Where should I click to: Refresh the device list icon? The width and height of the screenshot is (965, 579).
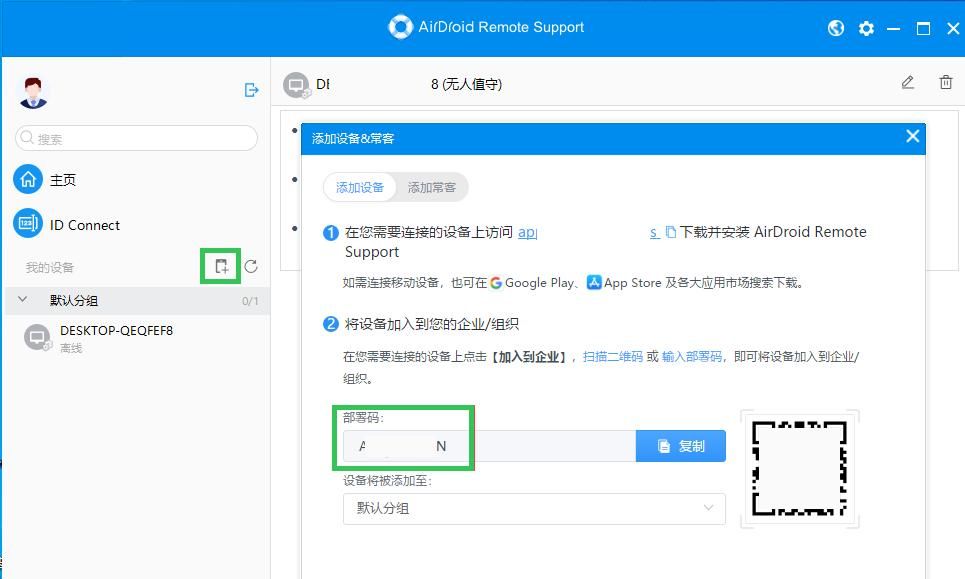pos(250,266)
